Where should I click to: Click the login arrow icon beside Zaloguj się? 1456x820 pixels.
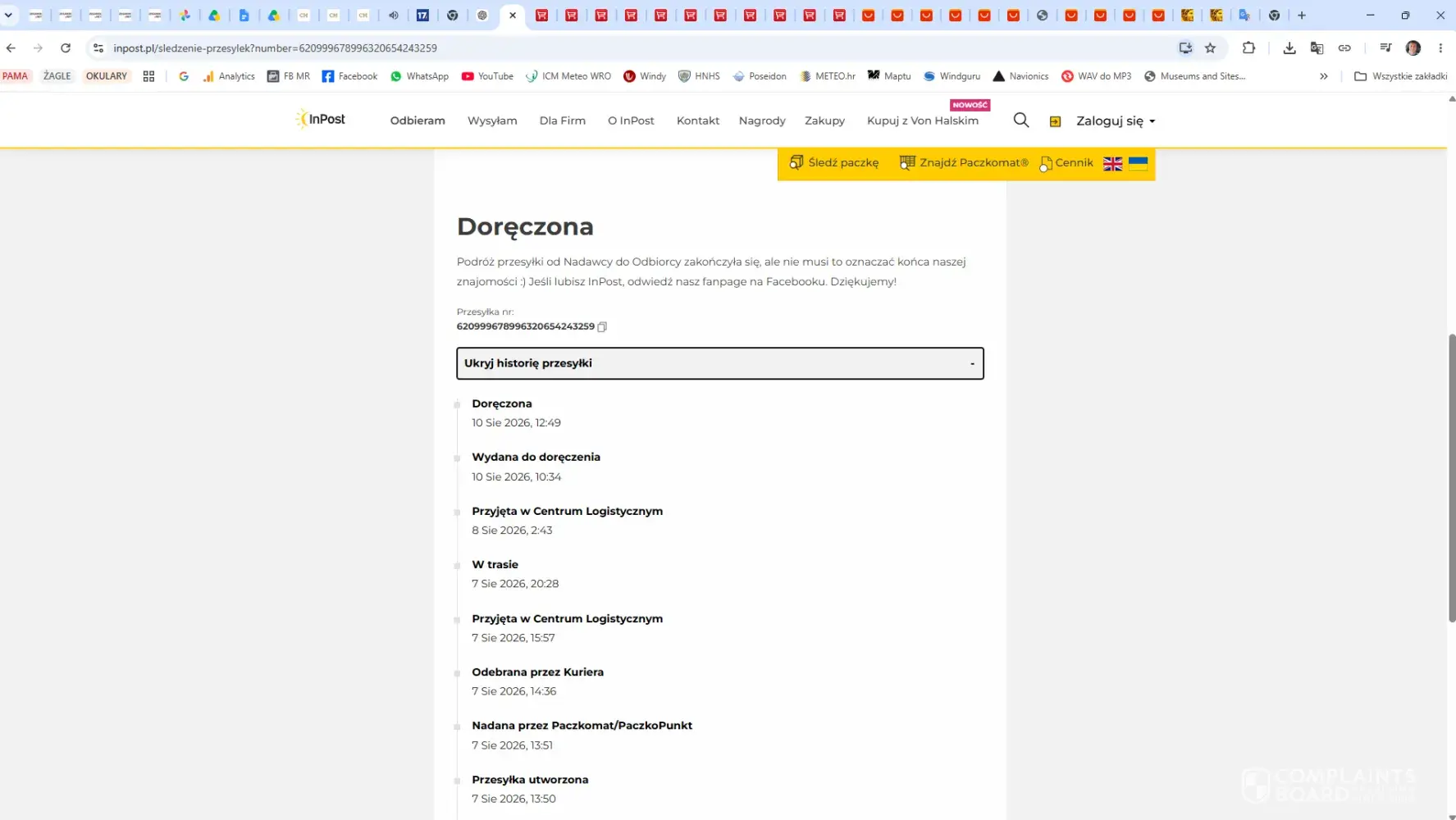(x=1056, y=121)
